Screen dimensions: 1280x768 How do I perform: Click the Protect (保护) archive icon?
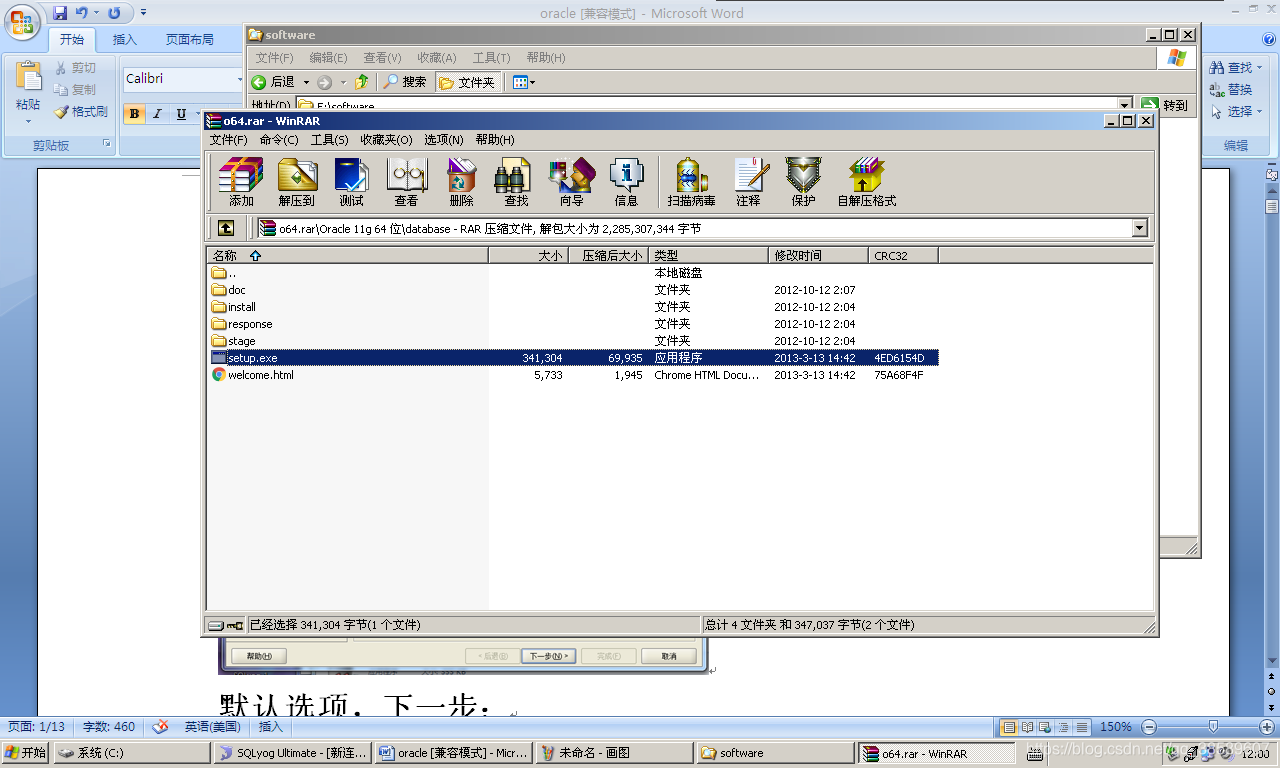coord(803,182)
